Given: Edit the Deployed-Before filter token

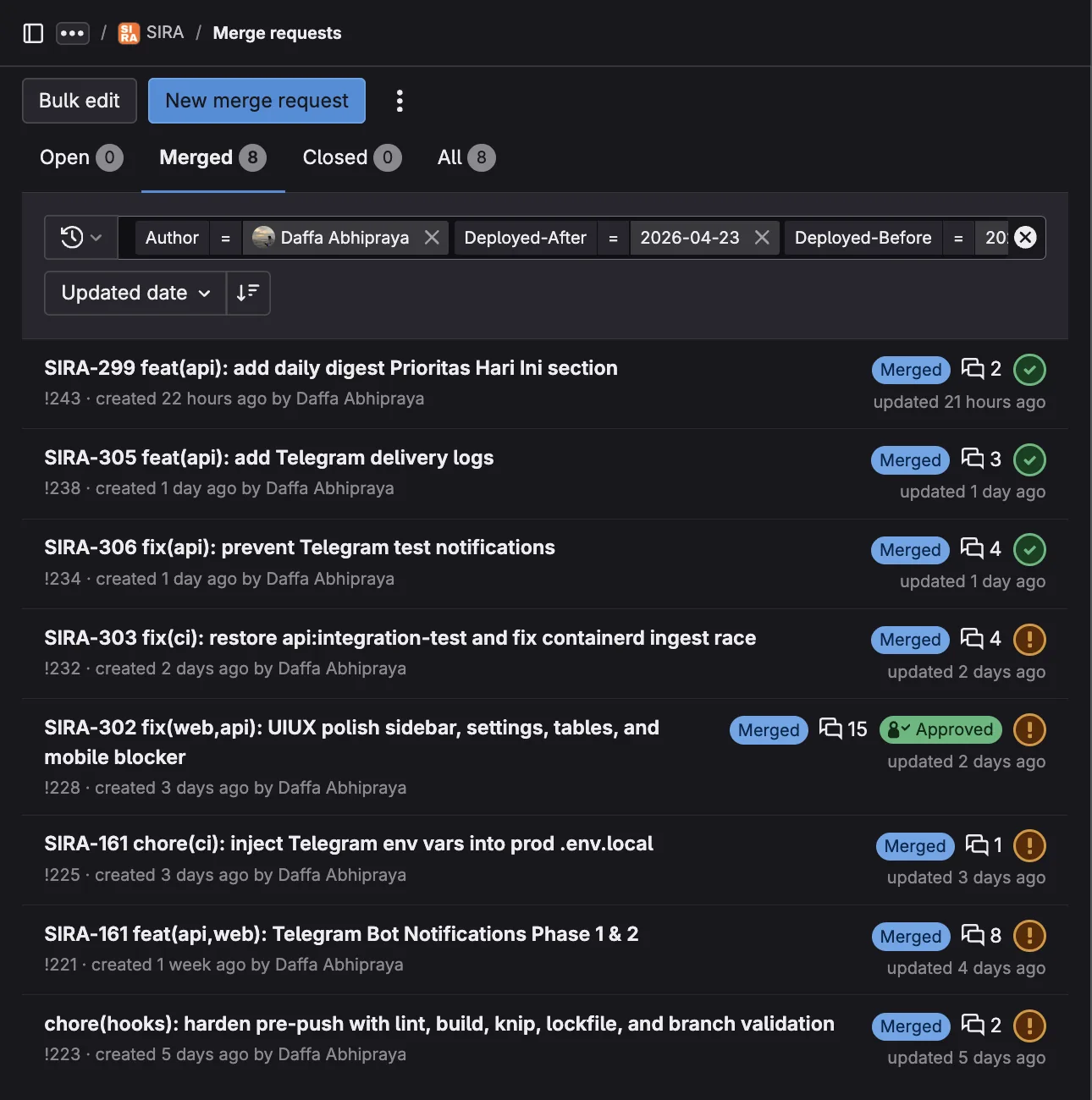Looking at the screenshot, I should pos(863,238).
